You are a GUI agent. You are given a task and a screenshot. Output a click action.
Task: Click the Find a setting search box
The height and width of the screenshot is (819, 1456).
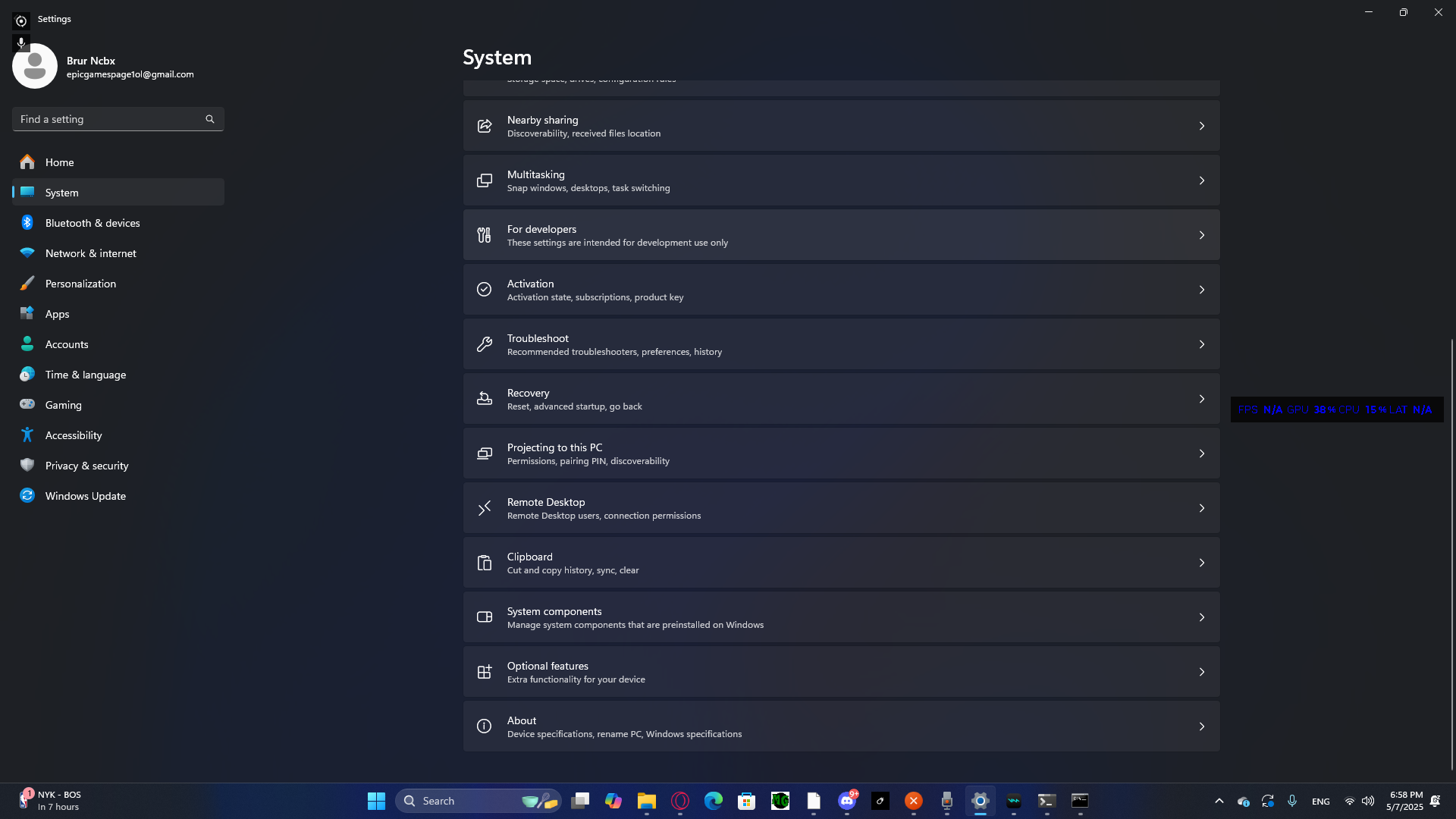pyautogui.click(x=110, y=119)
